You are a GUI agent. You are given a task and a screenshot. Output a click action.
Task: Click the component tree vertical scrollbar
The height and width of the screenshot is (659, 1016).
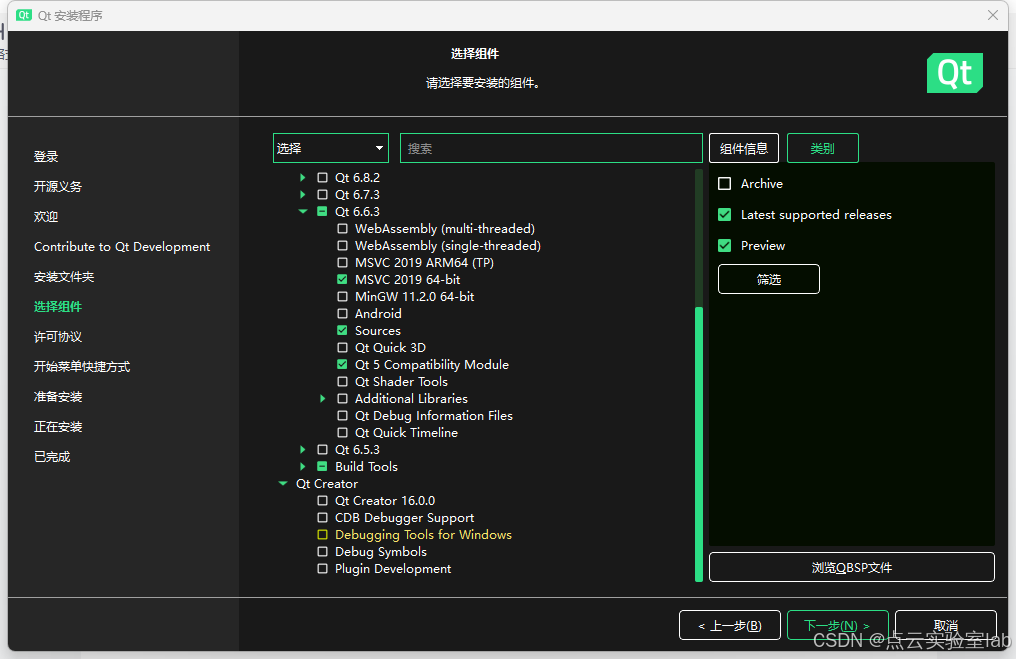(x=699, y=443)
